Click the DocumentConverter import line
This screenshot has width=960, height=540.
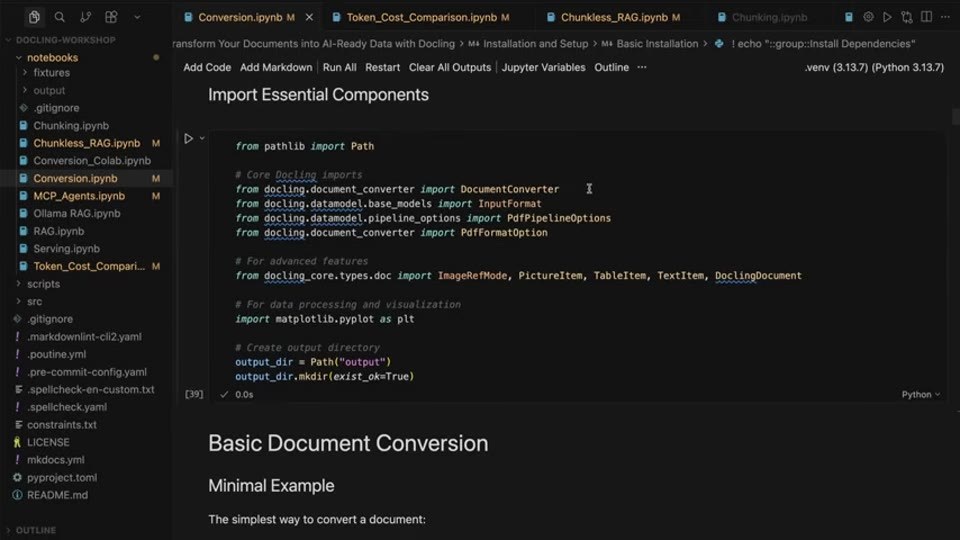(397, 189)
